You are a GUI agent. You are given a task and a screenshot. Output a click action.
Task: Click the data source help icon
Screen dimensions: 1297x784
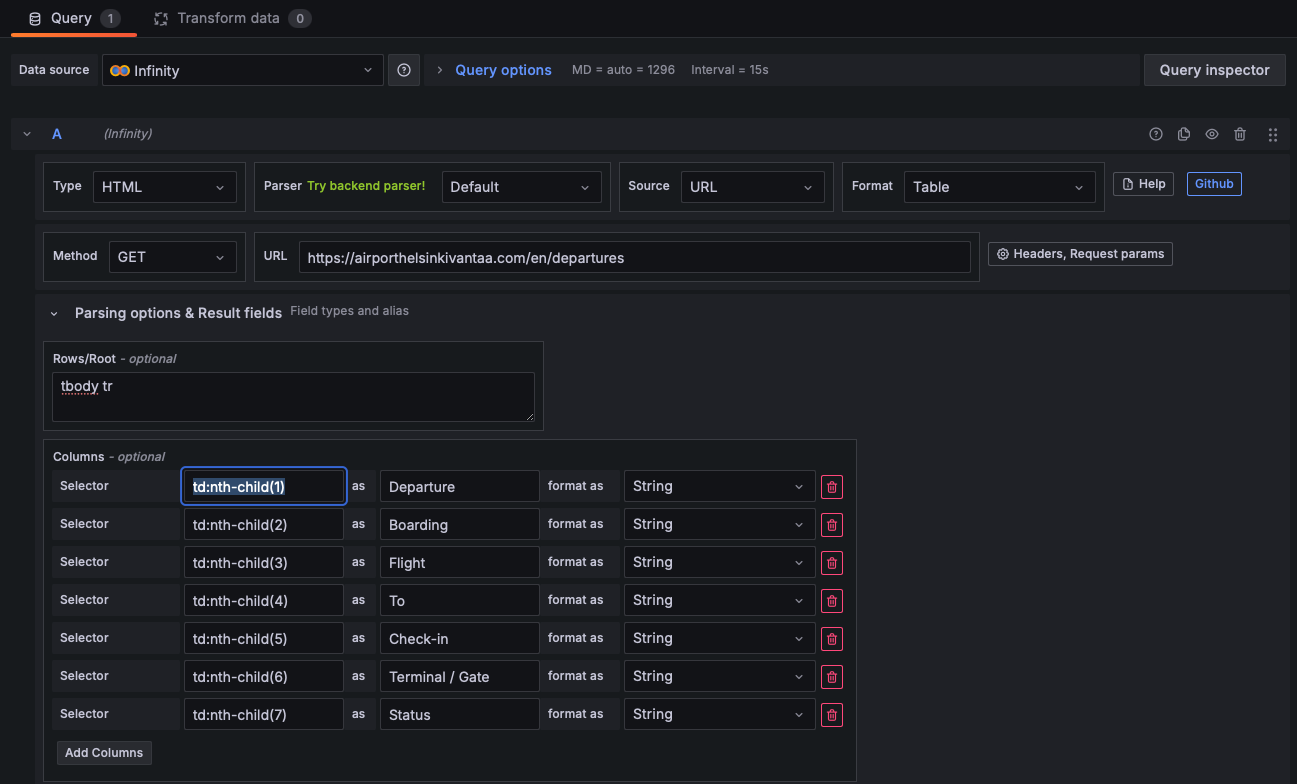point(404,70)
